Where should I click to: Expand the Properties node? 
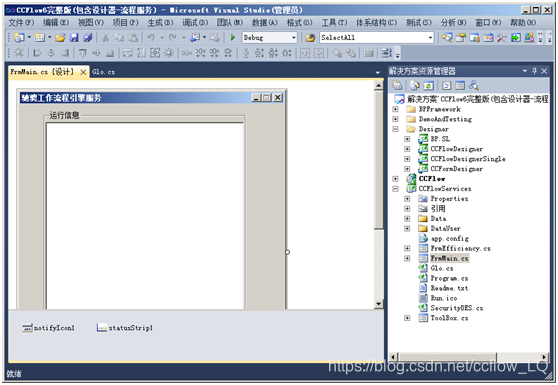[407, 199]
